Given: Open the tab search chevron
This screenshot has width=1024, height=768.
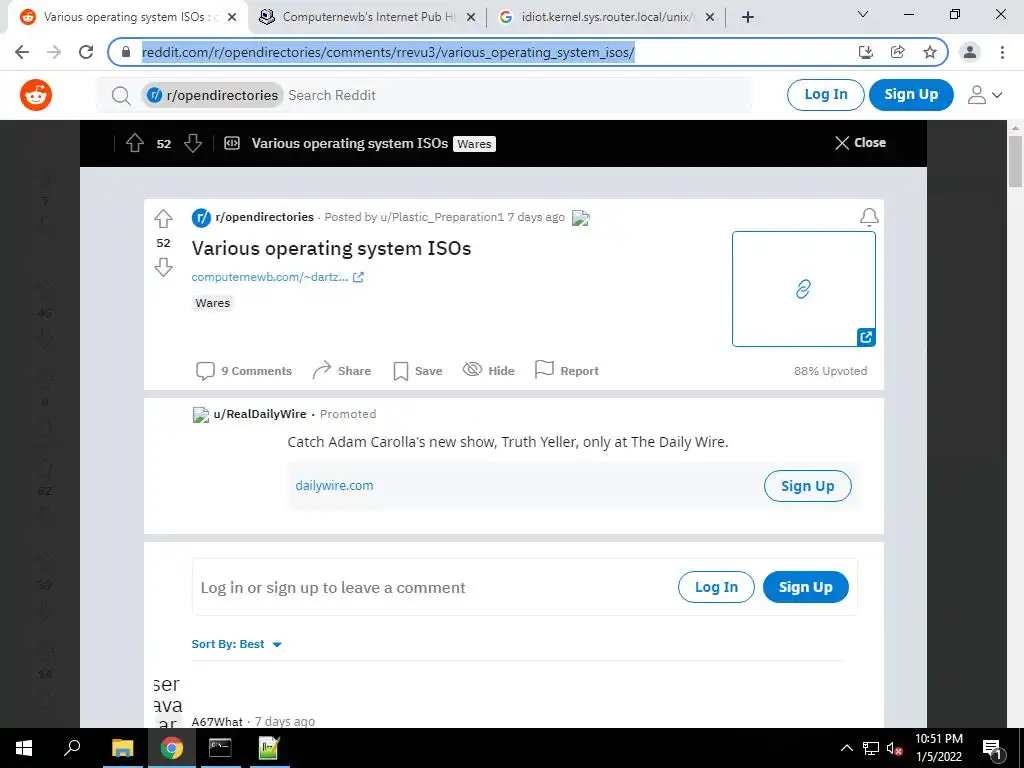Looking at the screenshot, I should tap(863, 14).
